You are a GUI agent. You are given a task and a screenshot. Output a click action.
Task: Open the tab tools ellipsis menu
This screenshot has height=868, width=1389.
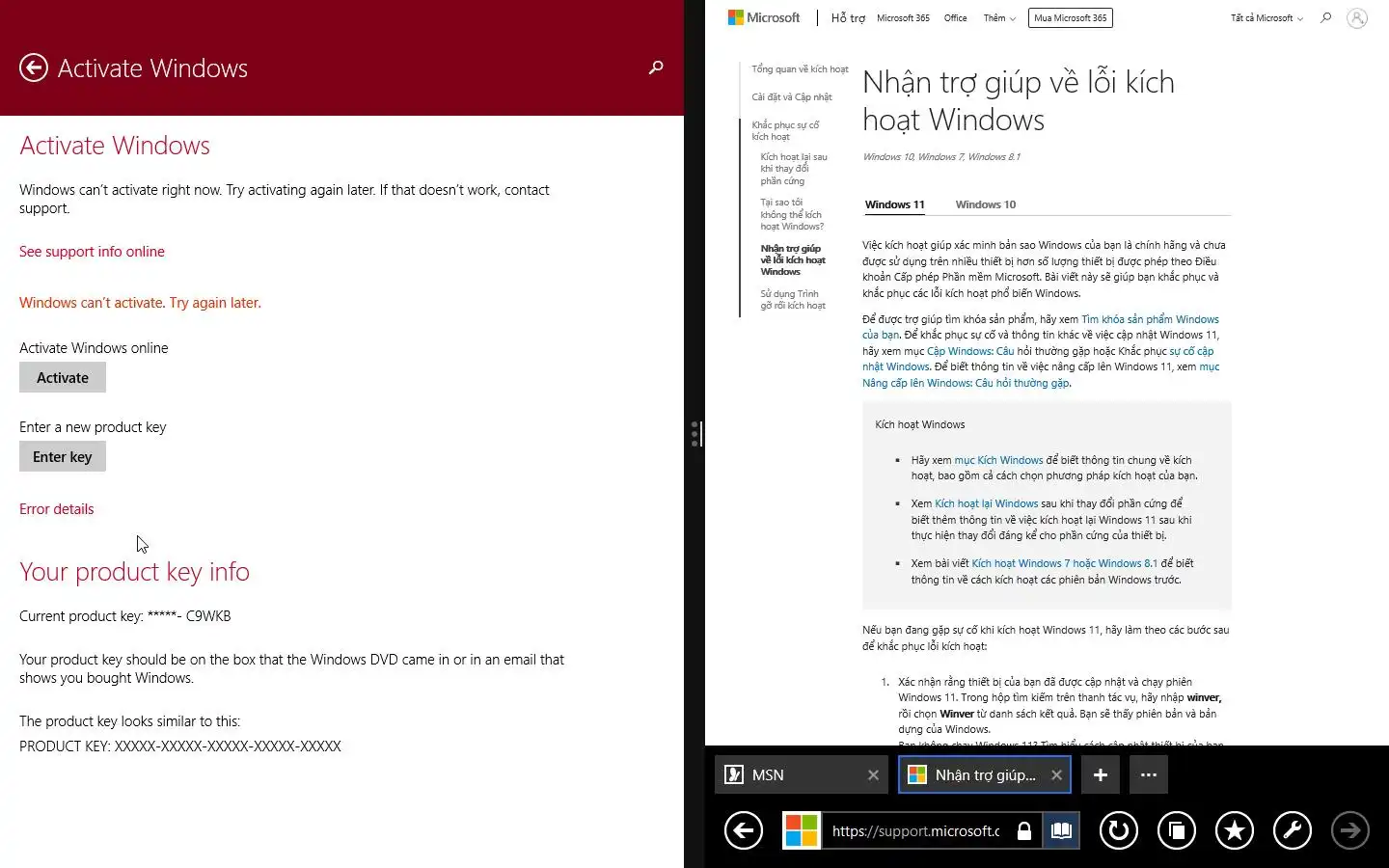1148,774
